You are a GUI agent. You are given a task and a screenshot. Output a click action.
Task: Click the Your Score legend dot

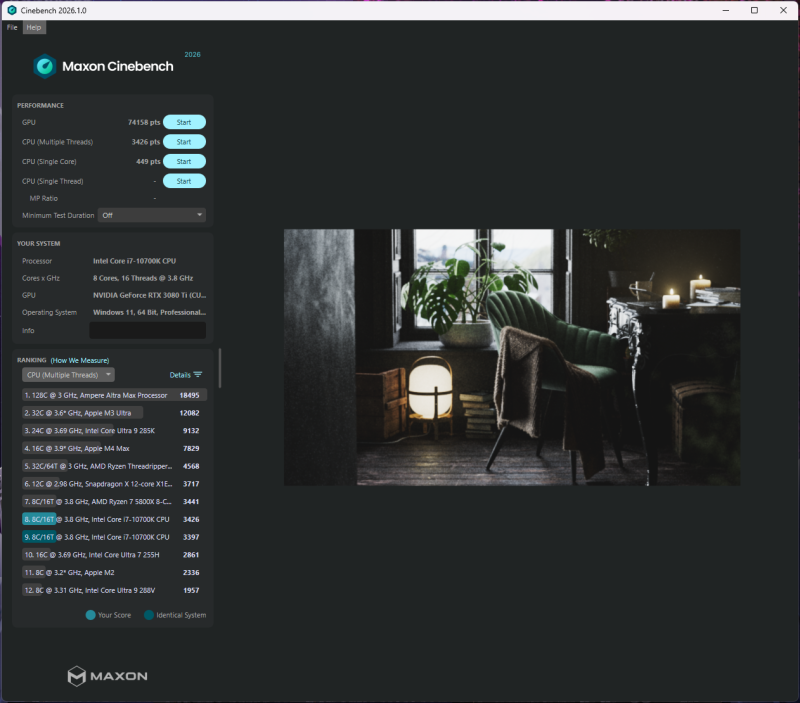pyautogui.click(x=90, y=615)
